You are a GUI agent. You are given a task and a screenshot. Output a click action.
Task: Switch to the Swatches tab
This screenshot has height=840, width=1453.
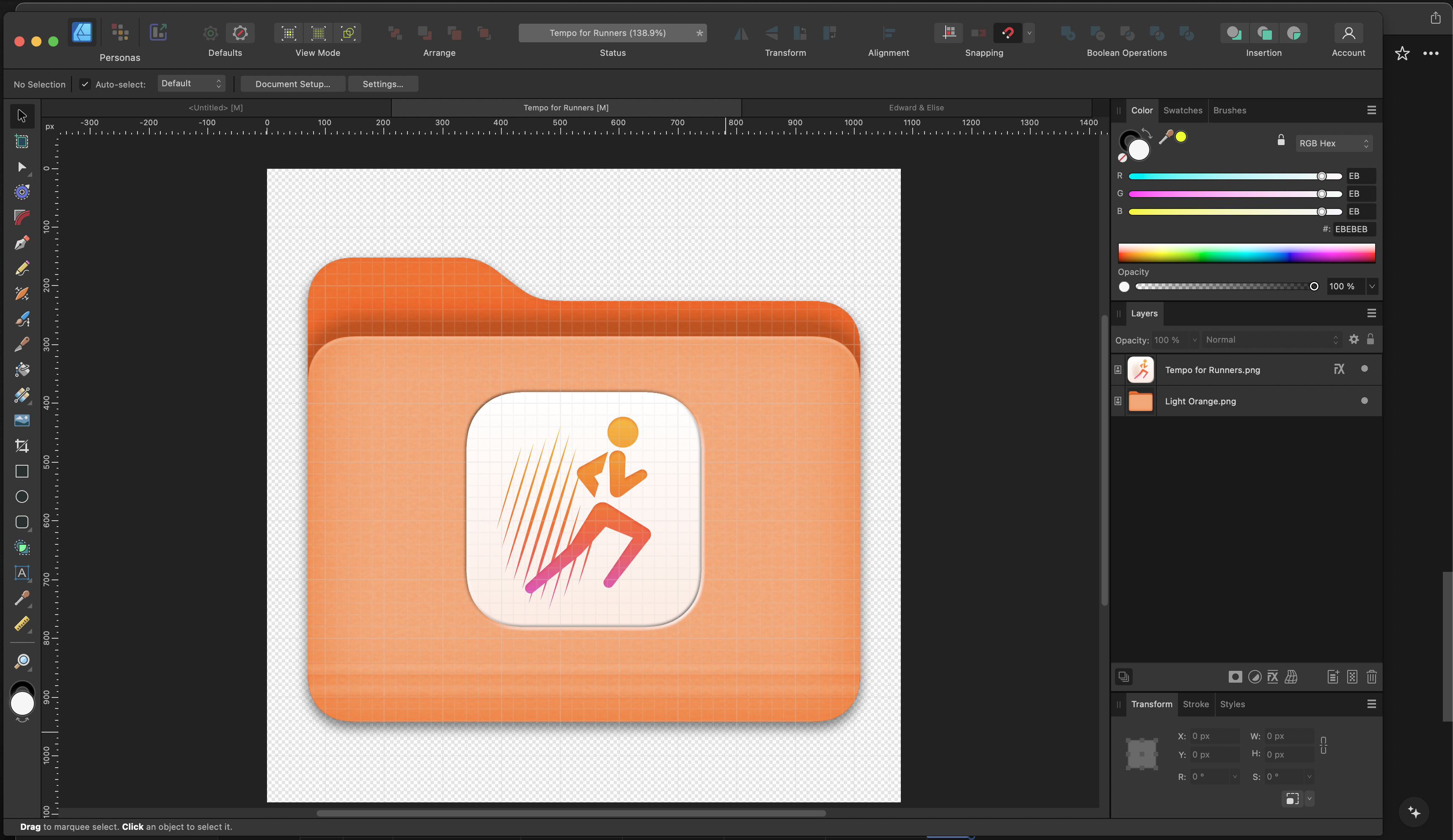coord(1183,110)
